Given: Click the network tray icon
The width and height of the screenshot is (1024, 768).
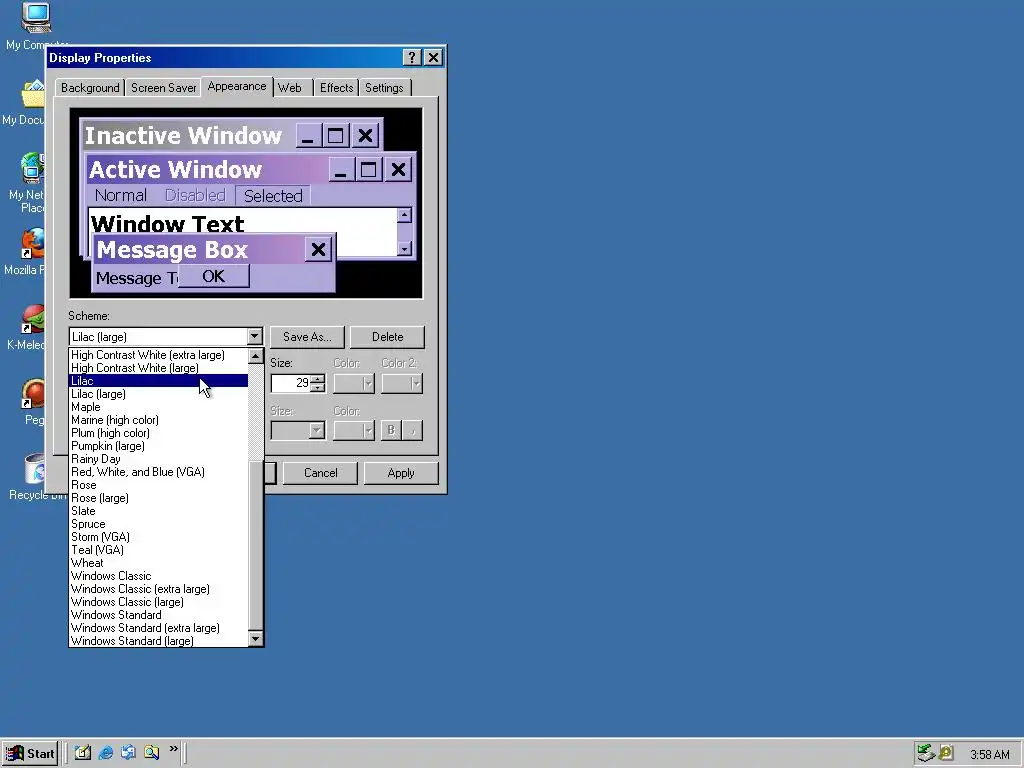Looking at the screenshot, I should point(925,753).
